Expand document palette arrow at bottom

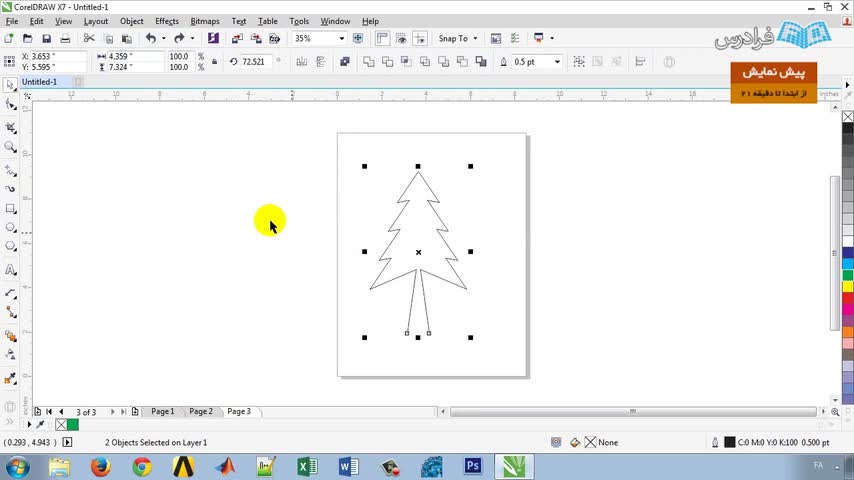pos(29,424)
